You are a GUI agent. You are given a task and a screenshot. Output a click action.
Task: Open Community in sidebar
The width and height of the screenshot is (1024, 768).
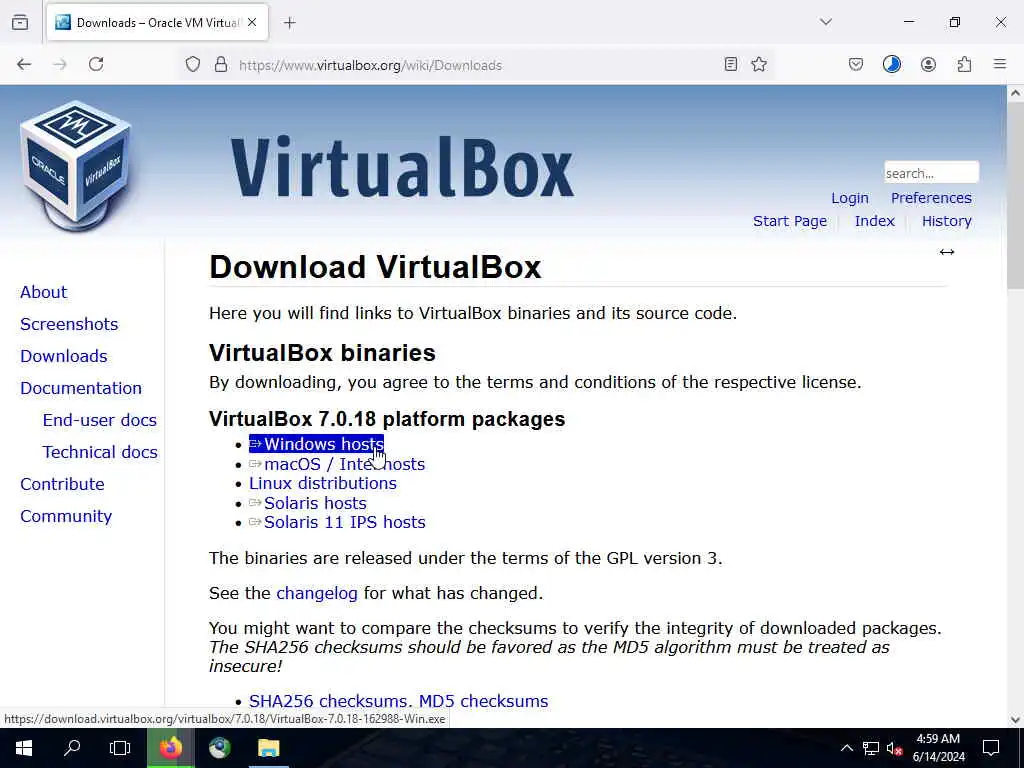click(66, 516)
